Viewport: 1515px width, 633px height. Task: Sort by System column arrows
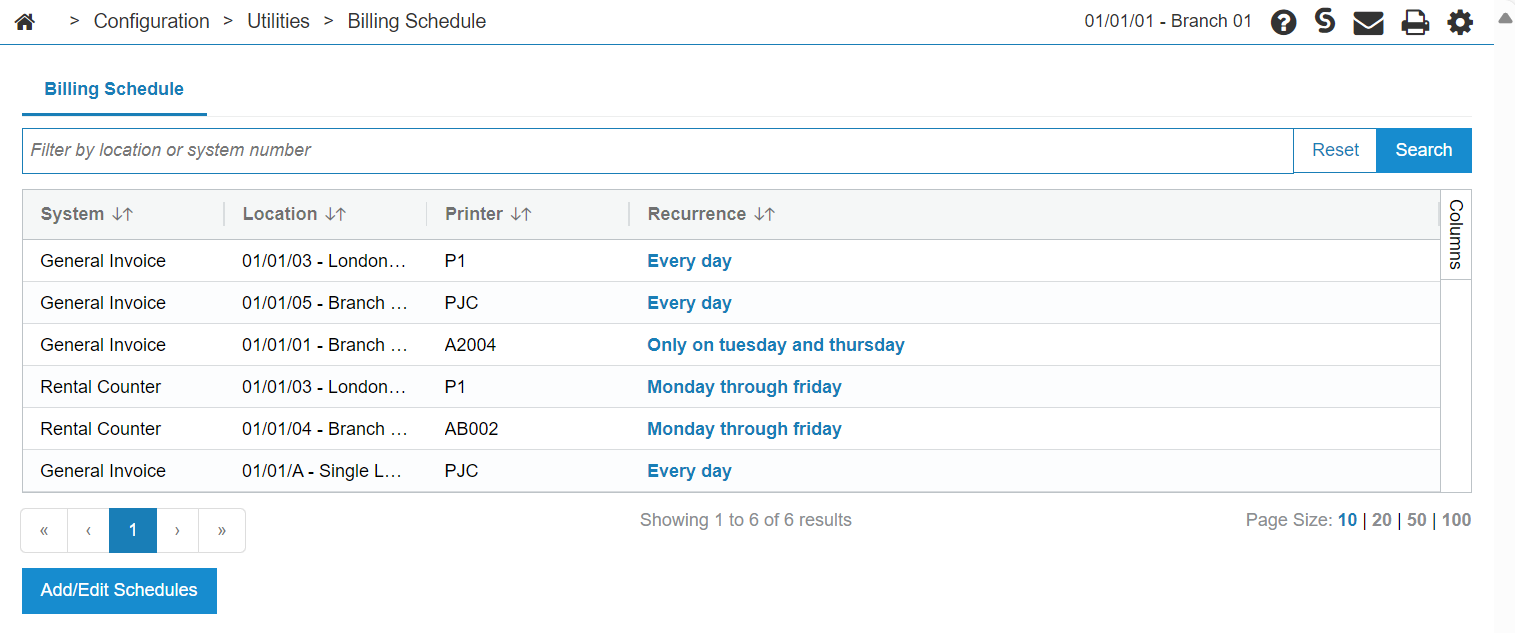tap(123, 214)
